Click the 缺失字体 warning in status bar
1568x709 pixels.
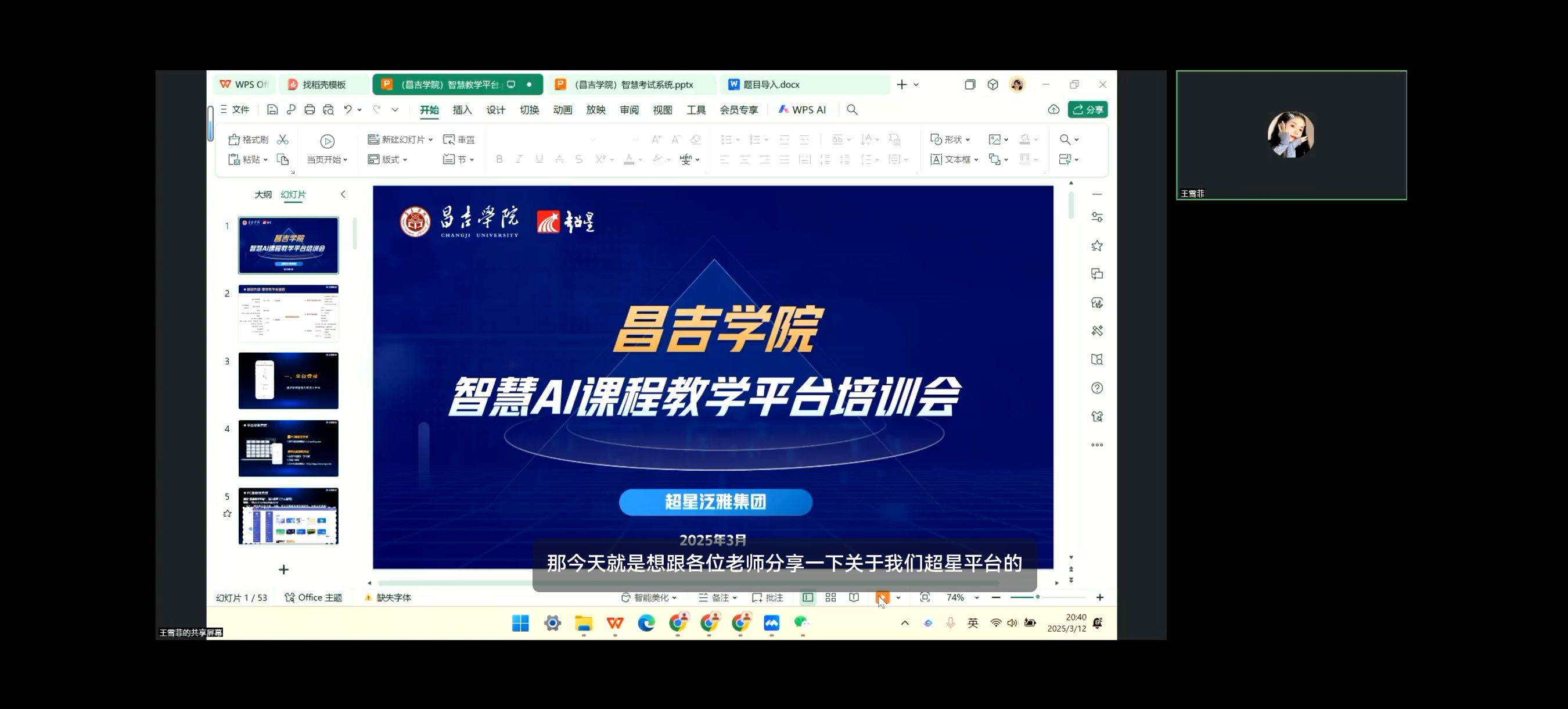[x=388, y=597]
